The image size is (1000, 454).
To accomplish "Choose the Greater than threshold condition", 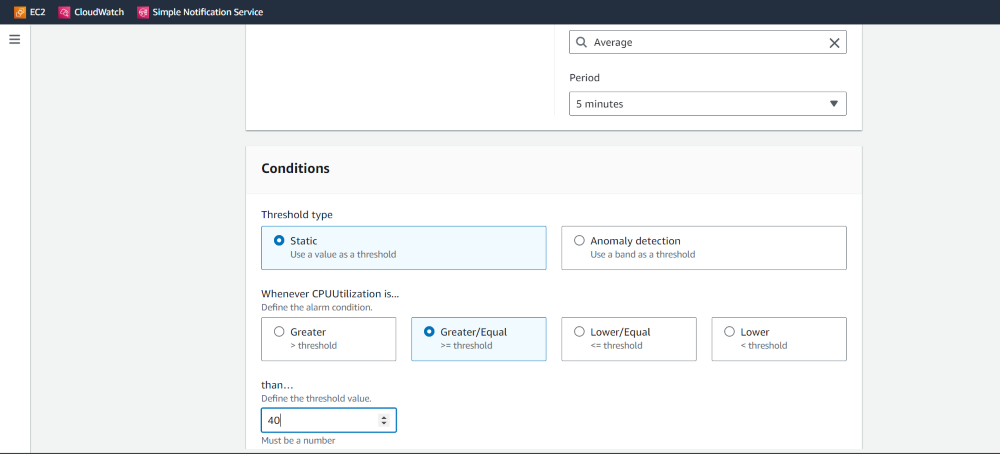I will coord(279,332).
